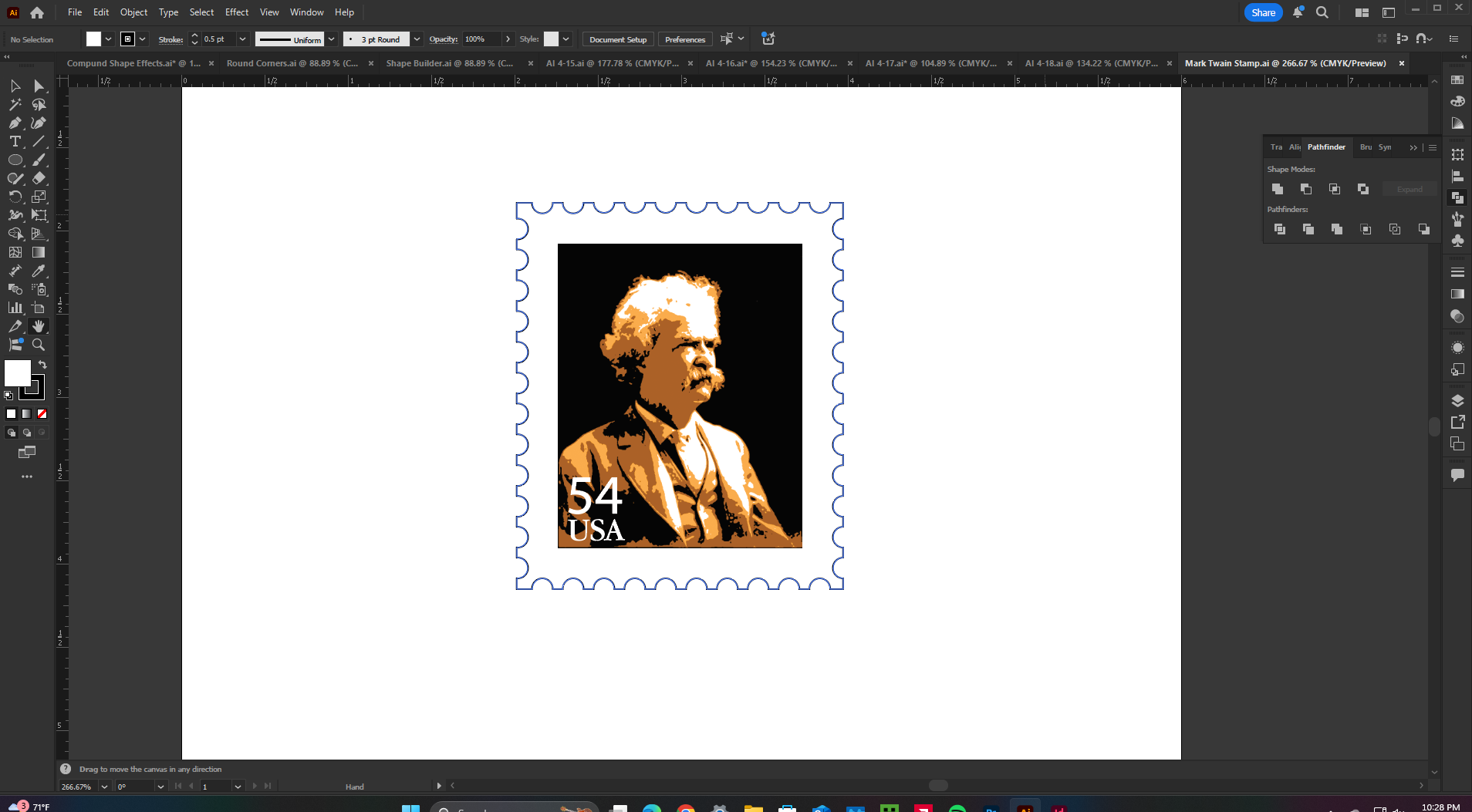Screen dimensions: 1472x812
Task: Select the Artboard tool
Action: 39,308
